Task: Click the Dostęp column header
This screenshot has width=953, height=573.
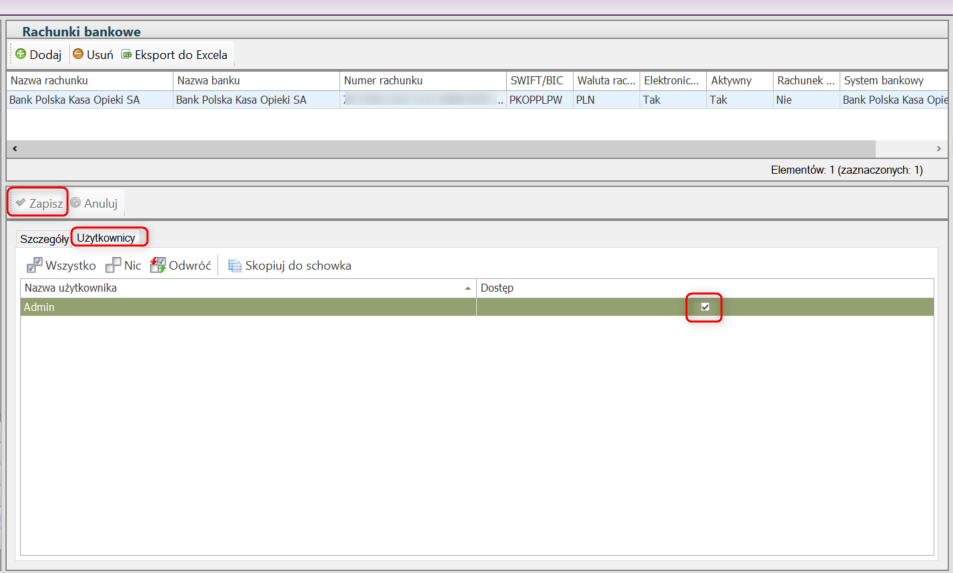Action: click(705, 288)
